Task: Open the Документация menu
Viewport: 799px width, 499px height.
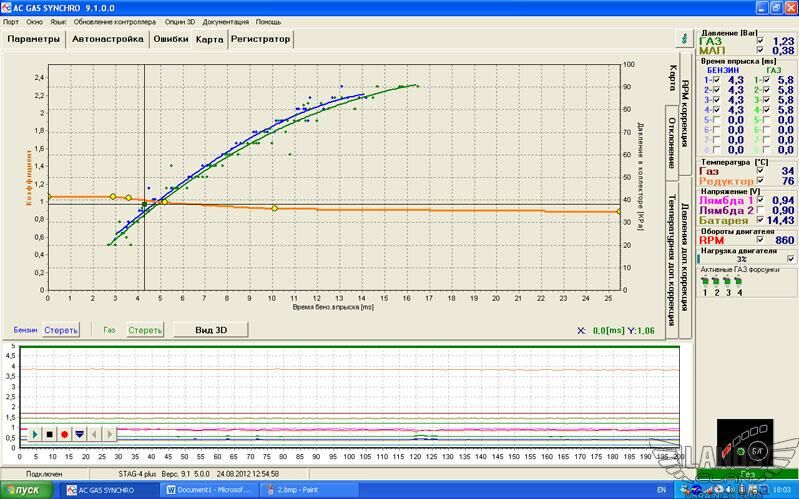Action: click(x=225, y=21)
